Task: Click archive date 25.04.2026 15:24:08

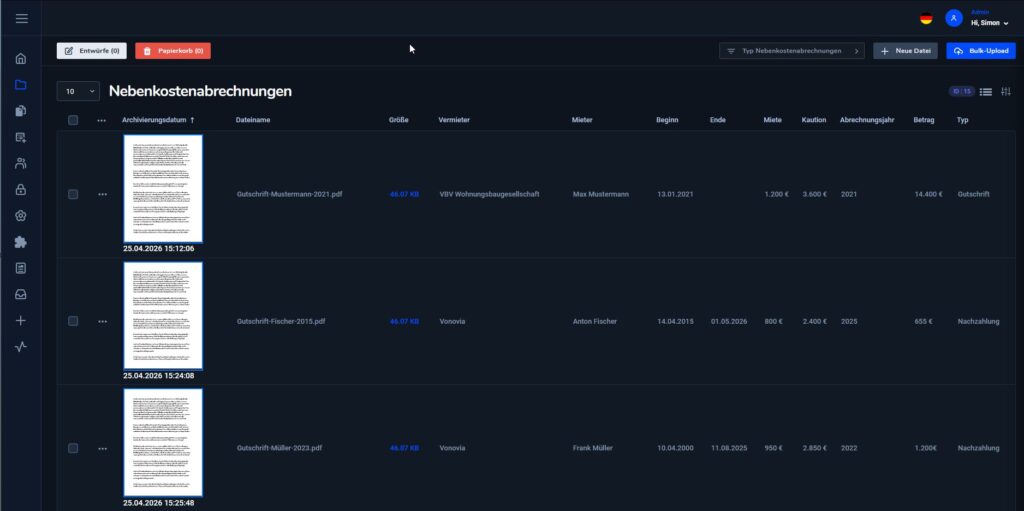Action: tap(159, 376)
